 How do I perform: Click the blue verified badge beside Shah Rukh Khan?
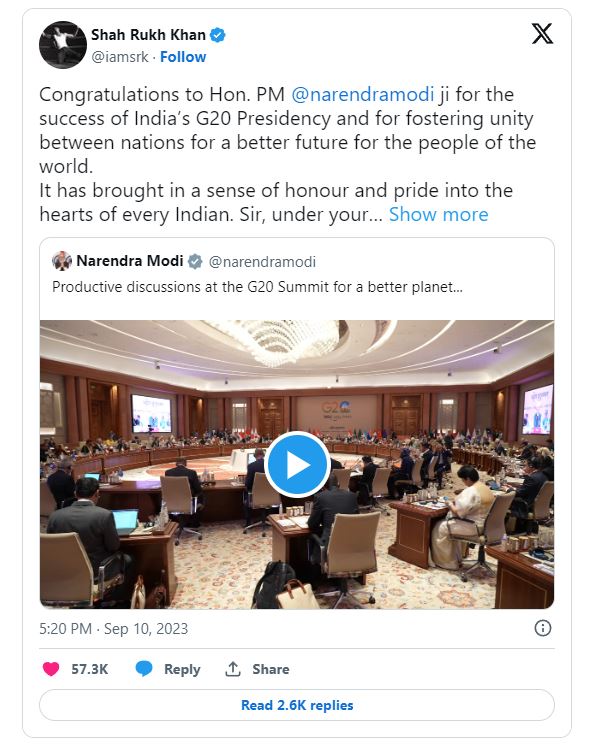click(x=218, y=35)
